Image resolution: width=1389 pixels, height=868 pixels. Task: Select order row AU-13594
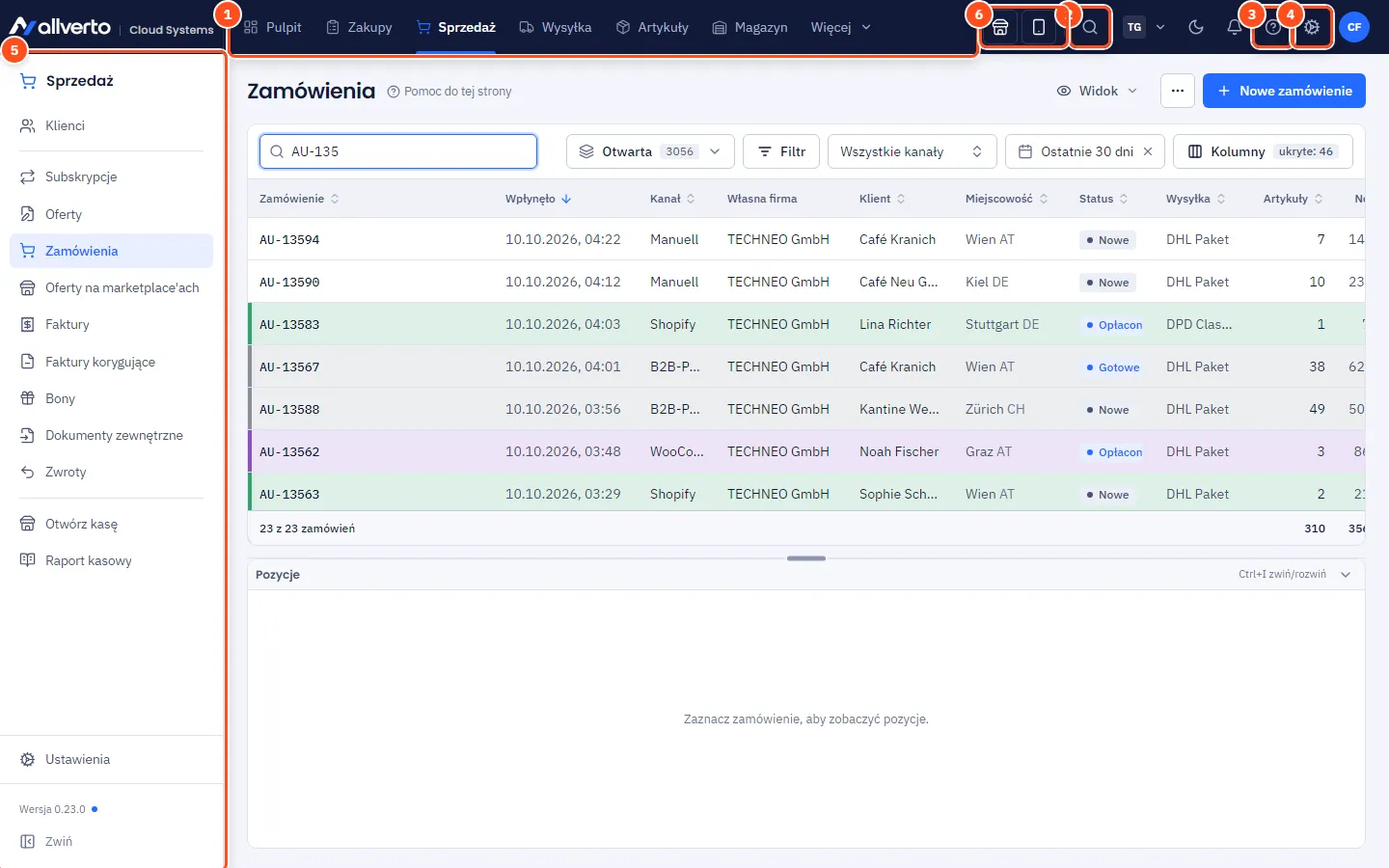(x=806, y=239)
